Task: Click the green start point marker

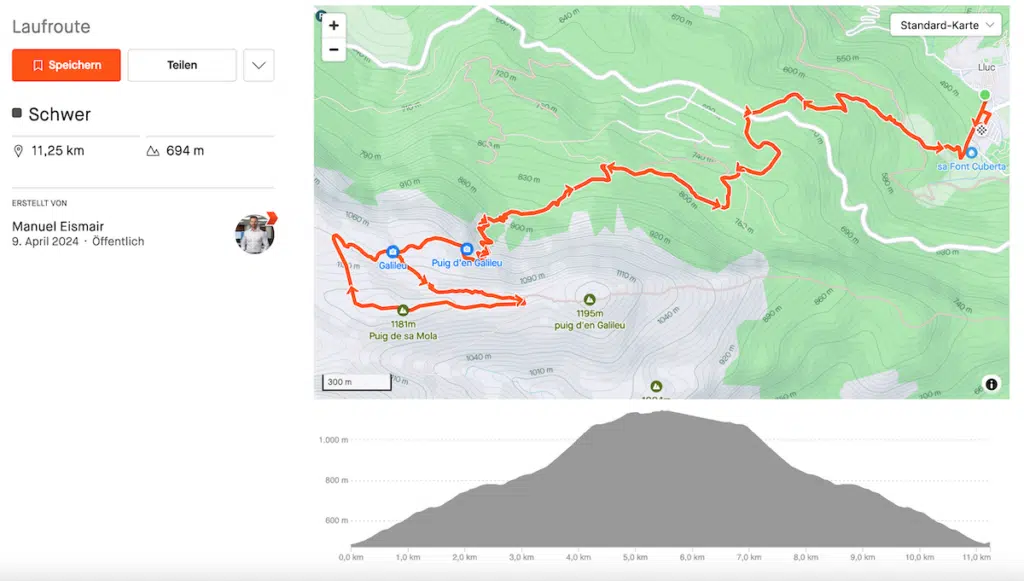Action: (x=984, y=95)
